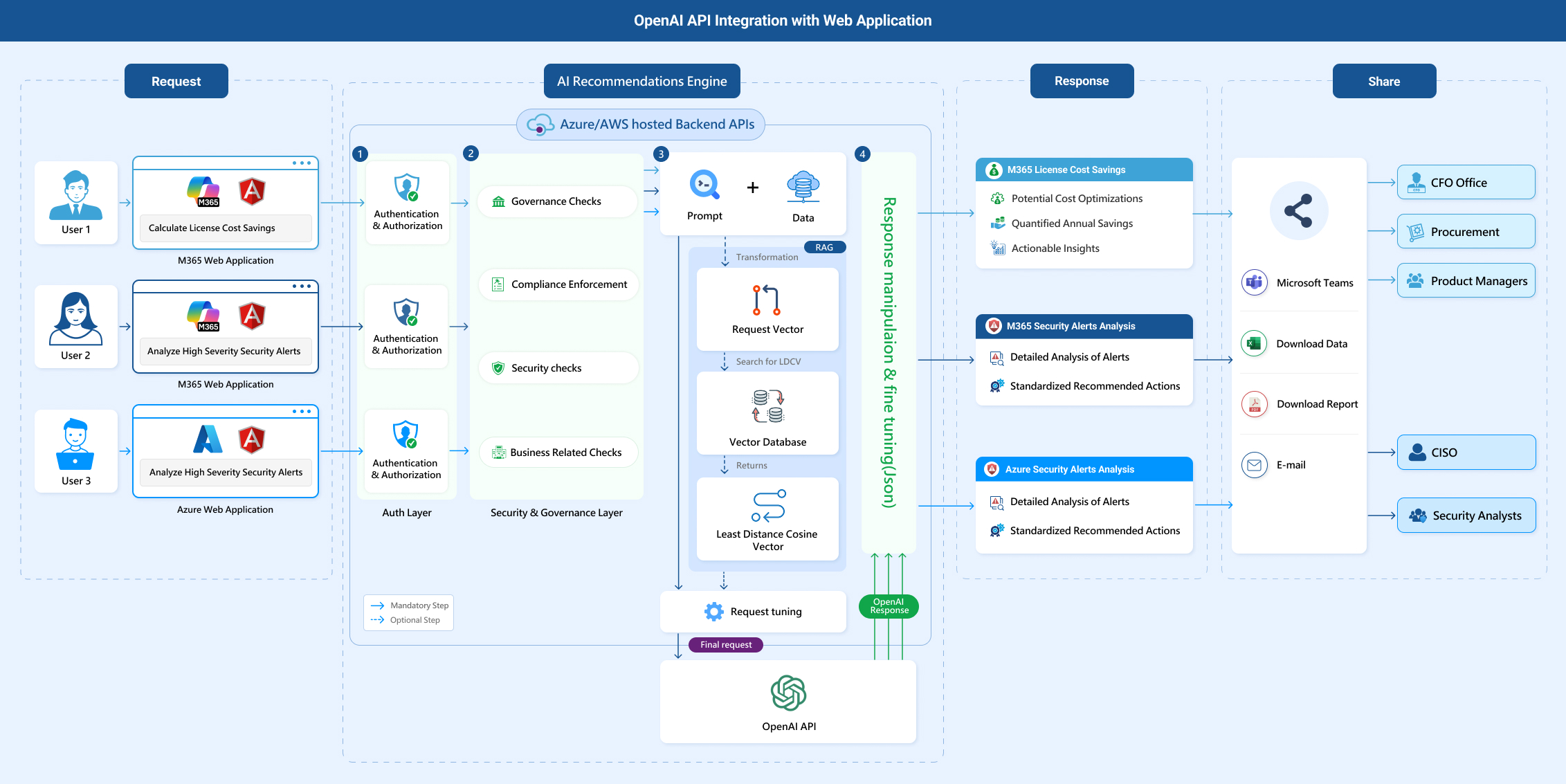Click the Vector Database label

click(768, 442)
